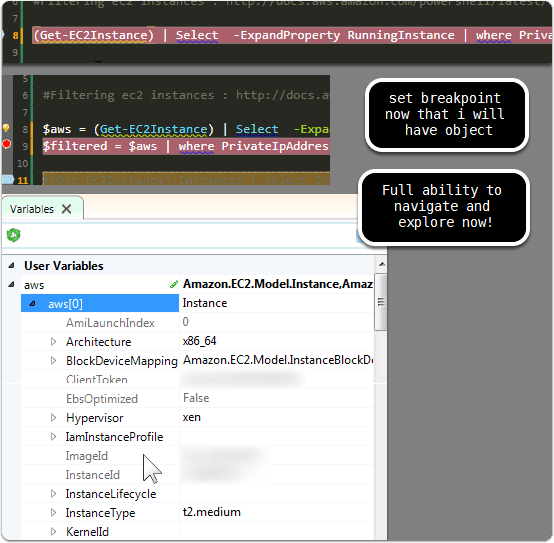This screenshot has height=543, width=554.
Task: Click the bookmark arrow marker on line 11
Action: [x=7, y=180]
